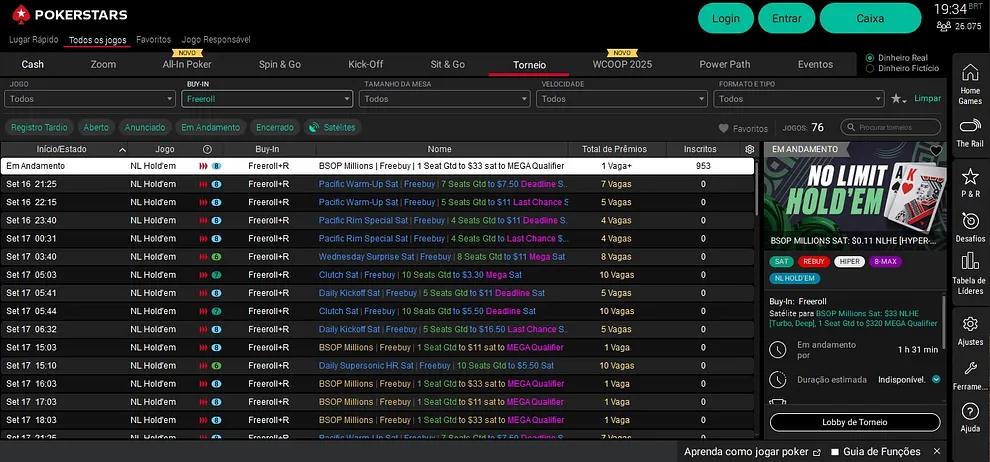Click the Procurar torneios search field
Viewport: 990px width, 462px height.
890,127
